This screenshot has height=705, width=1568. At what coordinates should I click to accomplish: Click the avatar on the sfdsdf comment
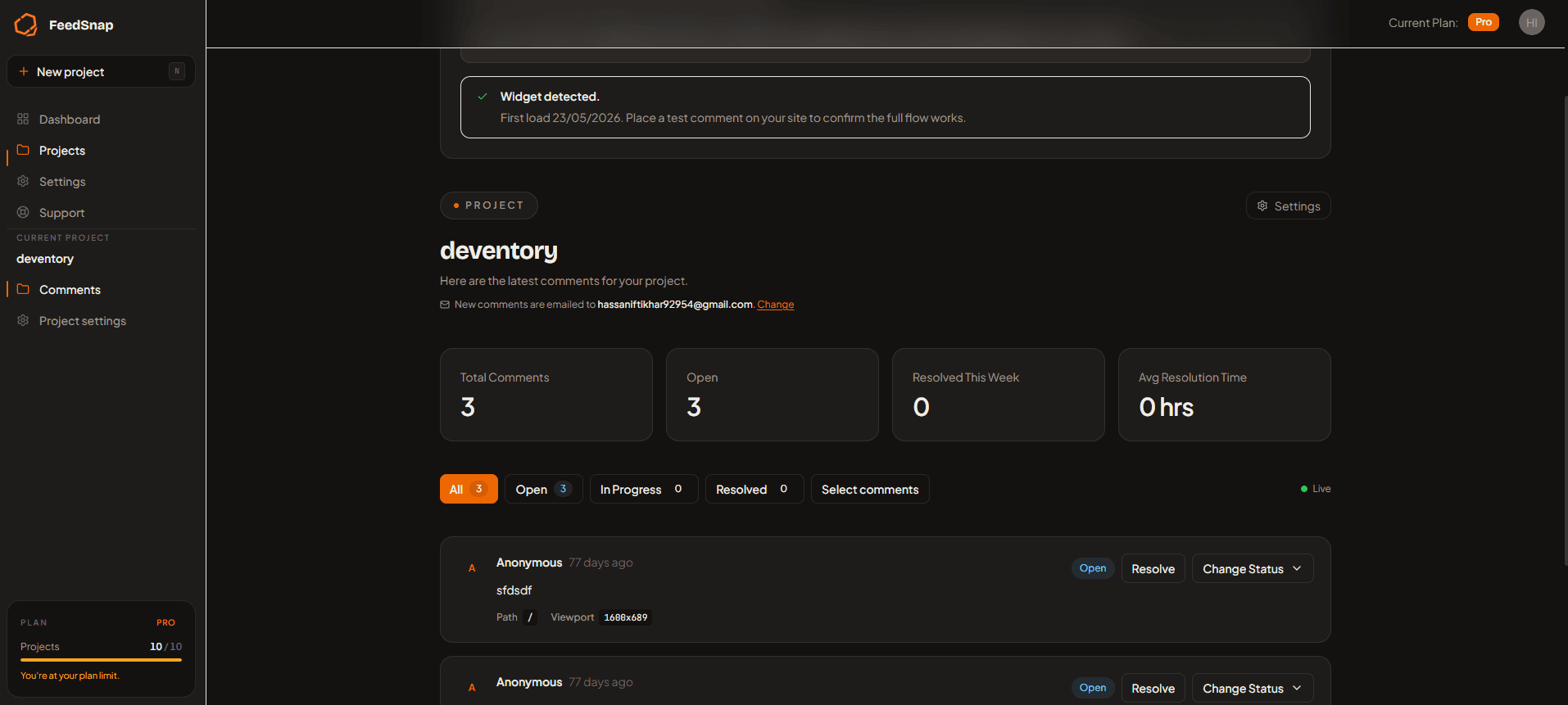coord(472,568)
